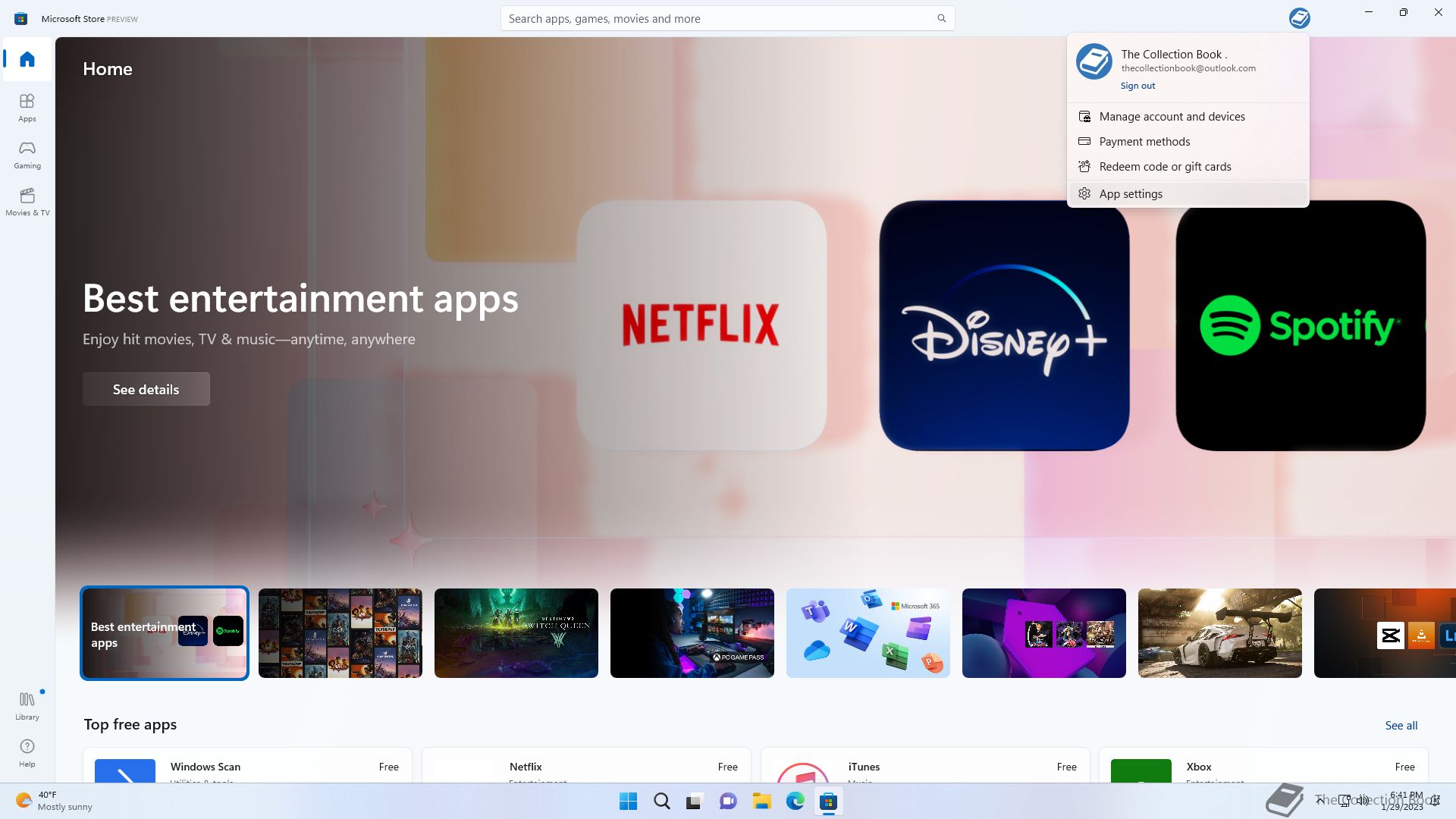Click the profile avatar in title bar

1299,18
